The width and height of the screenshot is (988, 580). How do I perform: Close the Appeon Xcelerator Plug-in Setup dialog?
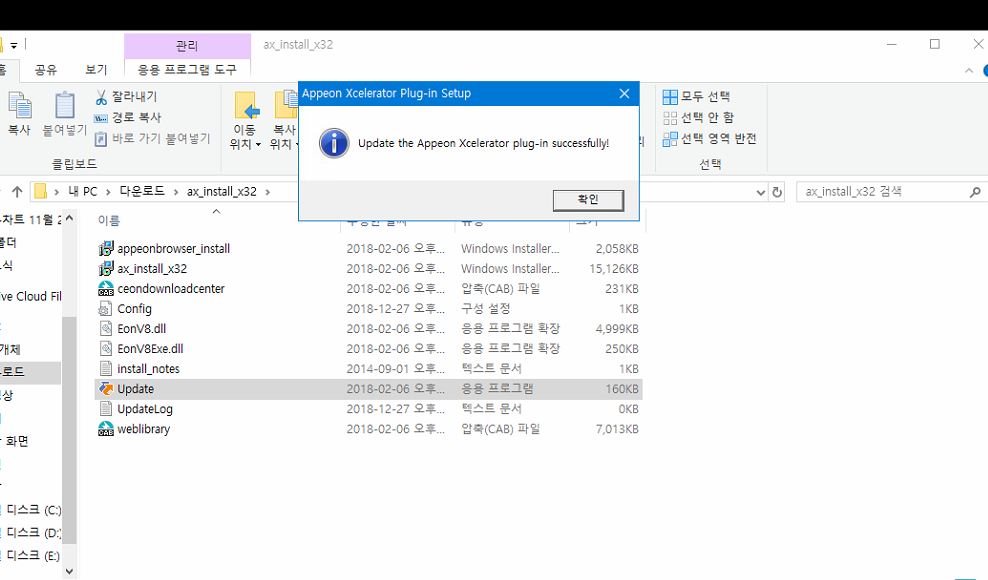coord(624,93)
